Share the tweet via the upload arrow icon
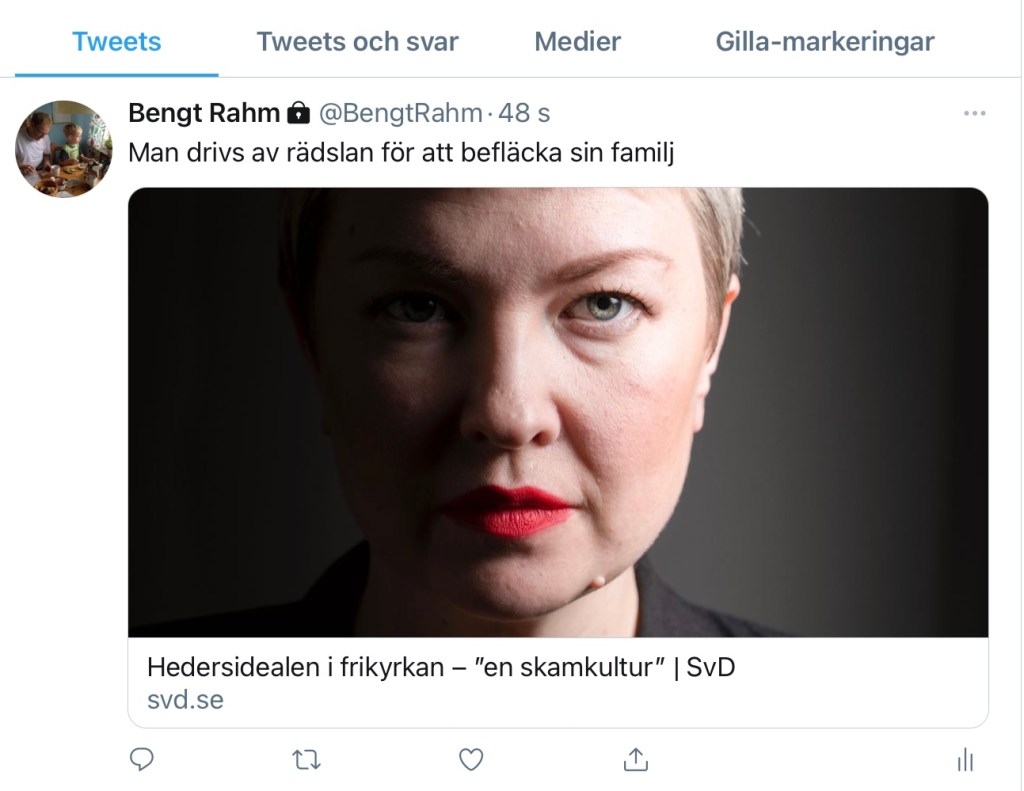1024x791 pixels. point(635,760)
